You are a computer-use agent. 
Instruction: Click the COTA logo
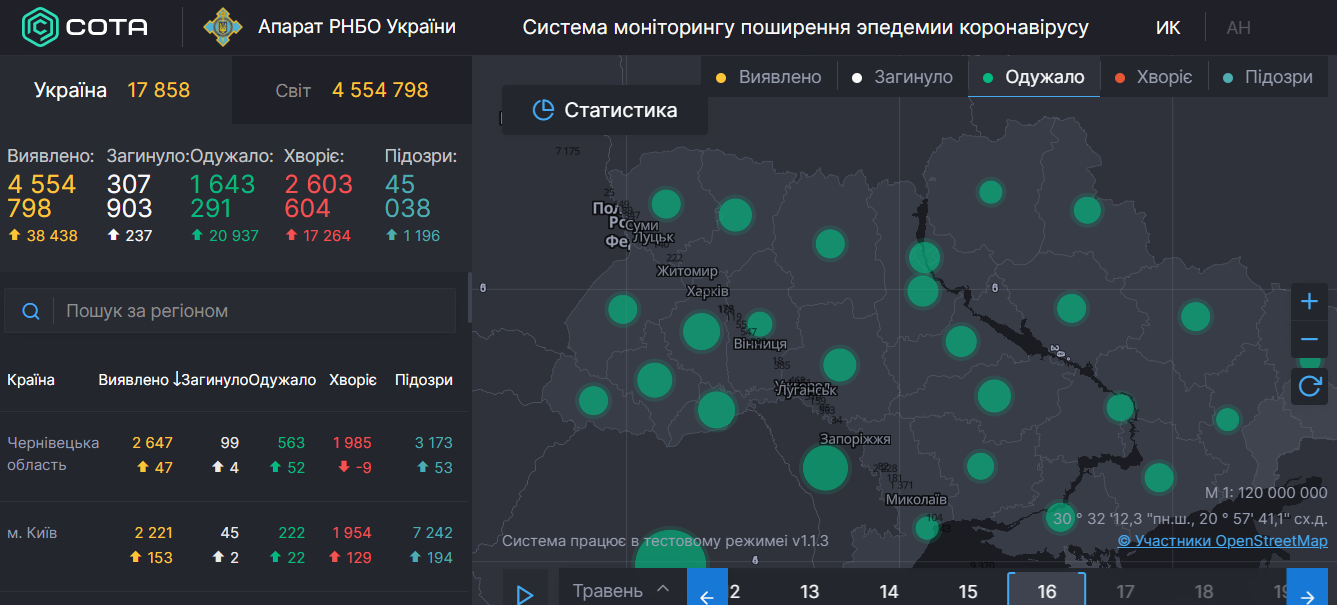[x=70, y=27]
